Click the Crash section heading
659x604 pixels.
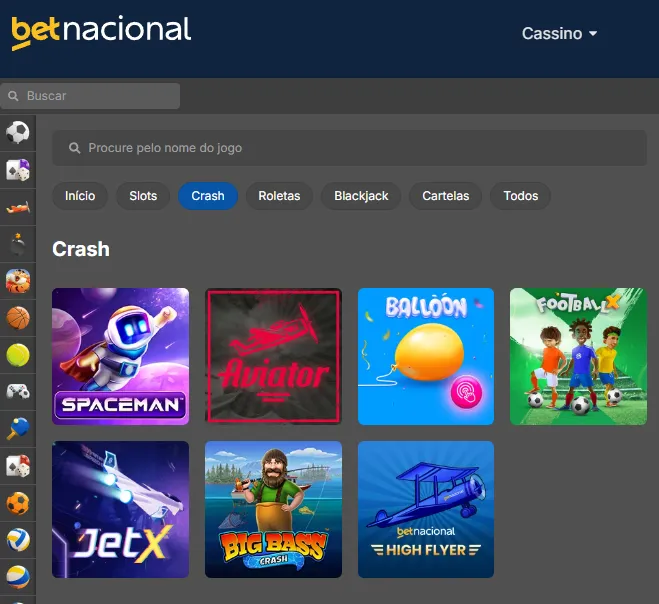[x=81, y=249]
